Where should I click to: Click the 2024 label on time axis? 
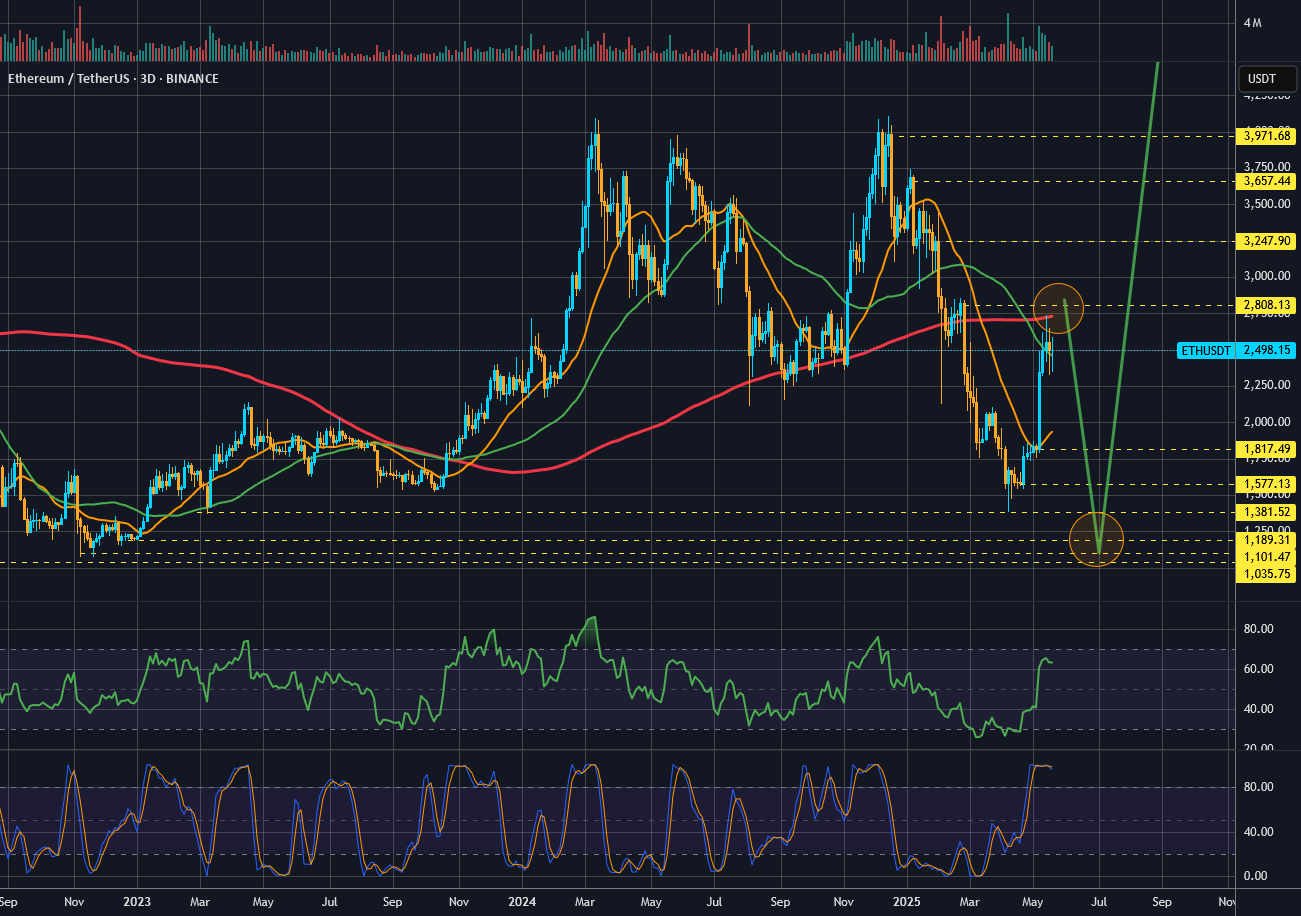[x=522, y=900]
